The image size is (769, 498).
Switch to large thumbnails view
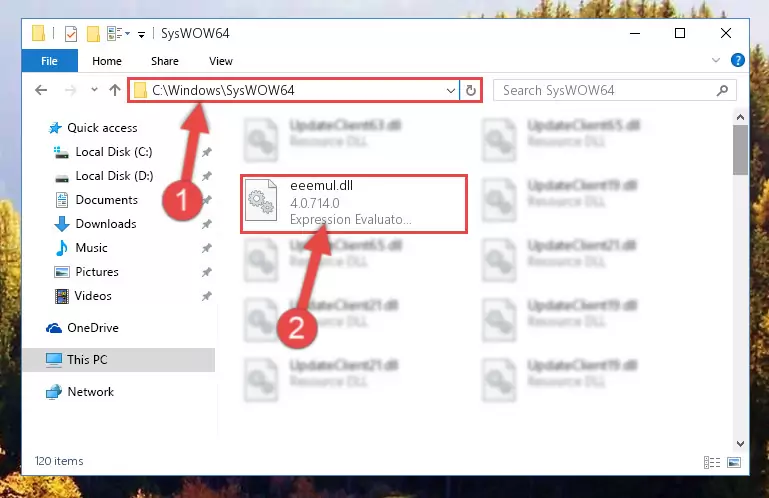coord(734,462)
